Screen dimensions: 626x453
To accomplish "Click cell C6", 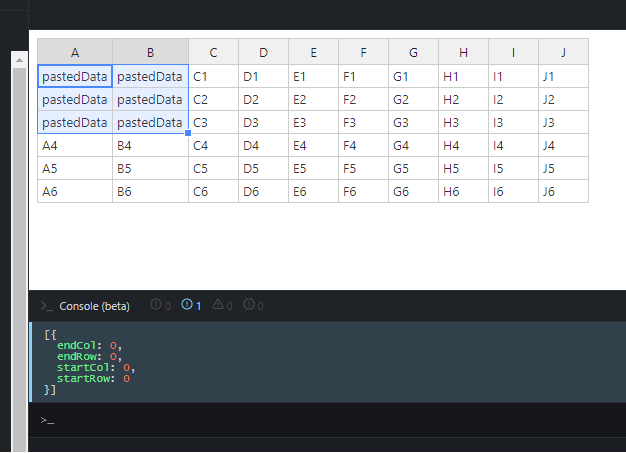I will (x=214, y=192).
